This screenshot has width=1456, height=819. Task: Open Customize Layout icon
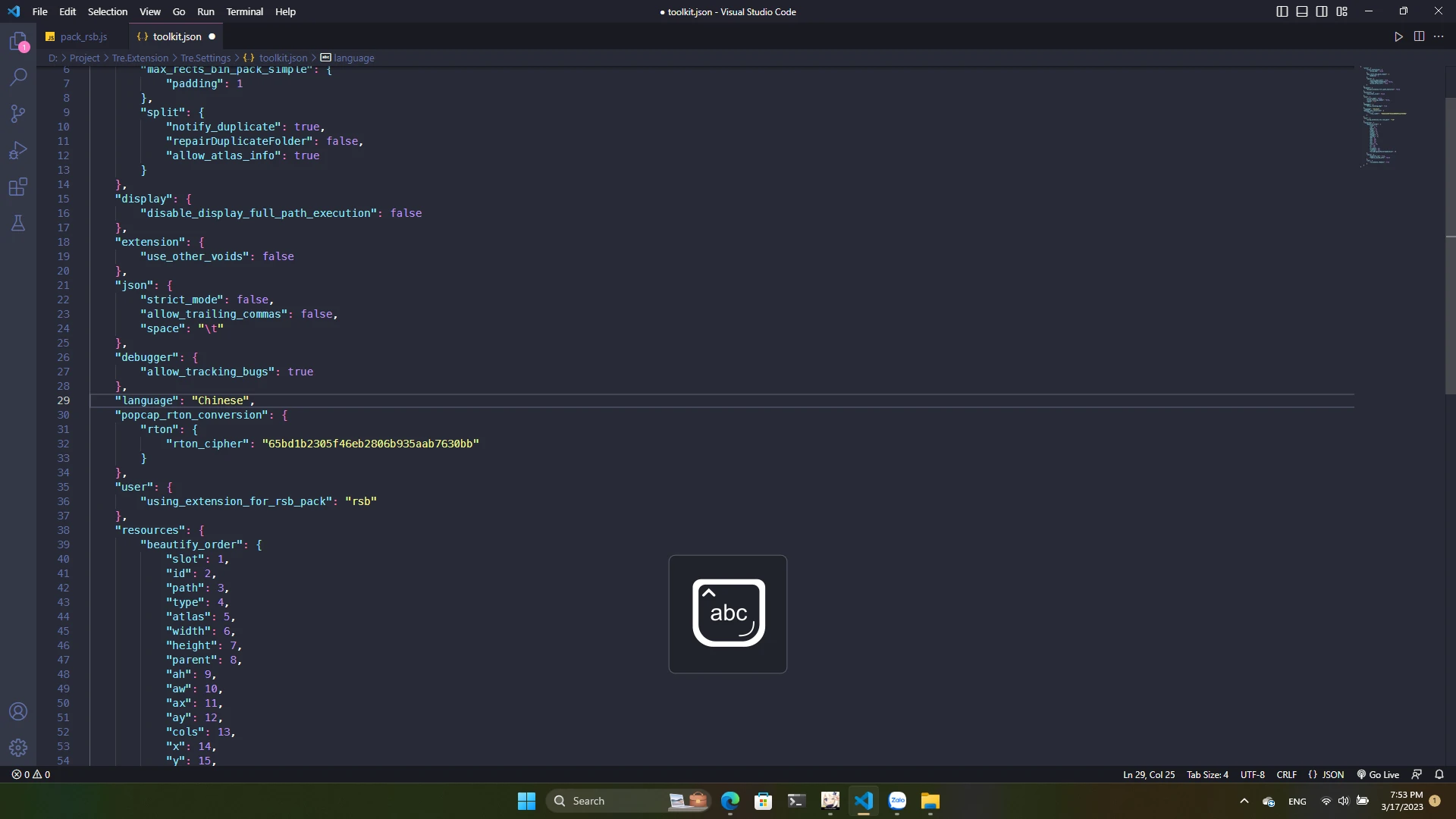(1341, 11)
